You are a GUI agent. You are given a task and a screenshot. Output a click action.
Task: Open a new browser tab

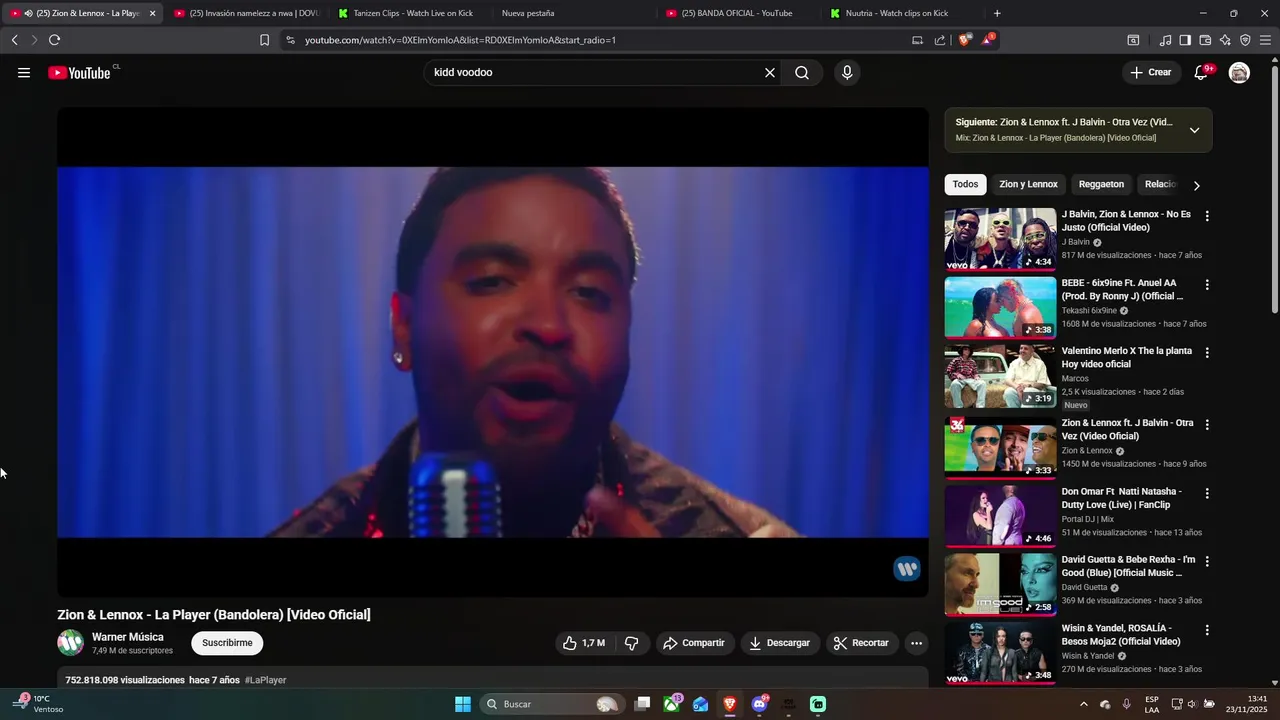(x=997, y=13)
